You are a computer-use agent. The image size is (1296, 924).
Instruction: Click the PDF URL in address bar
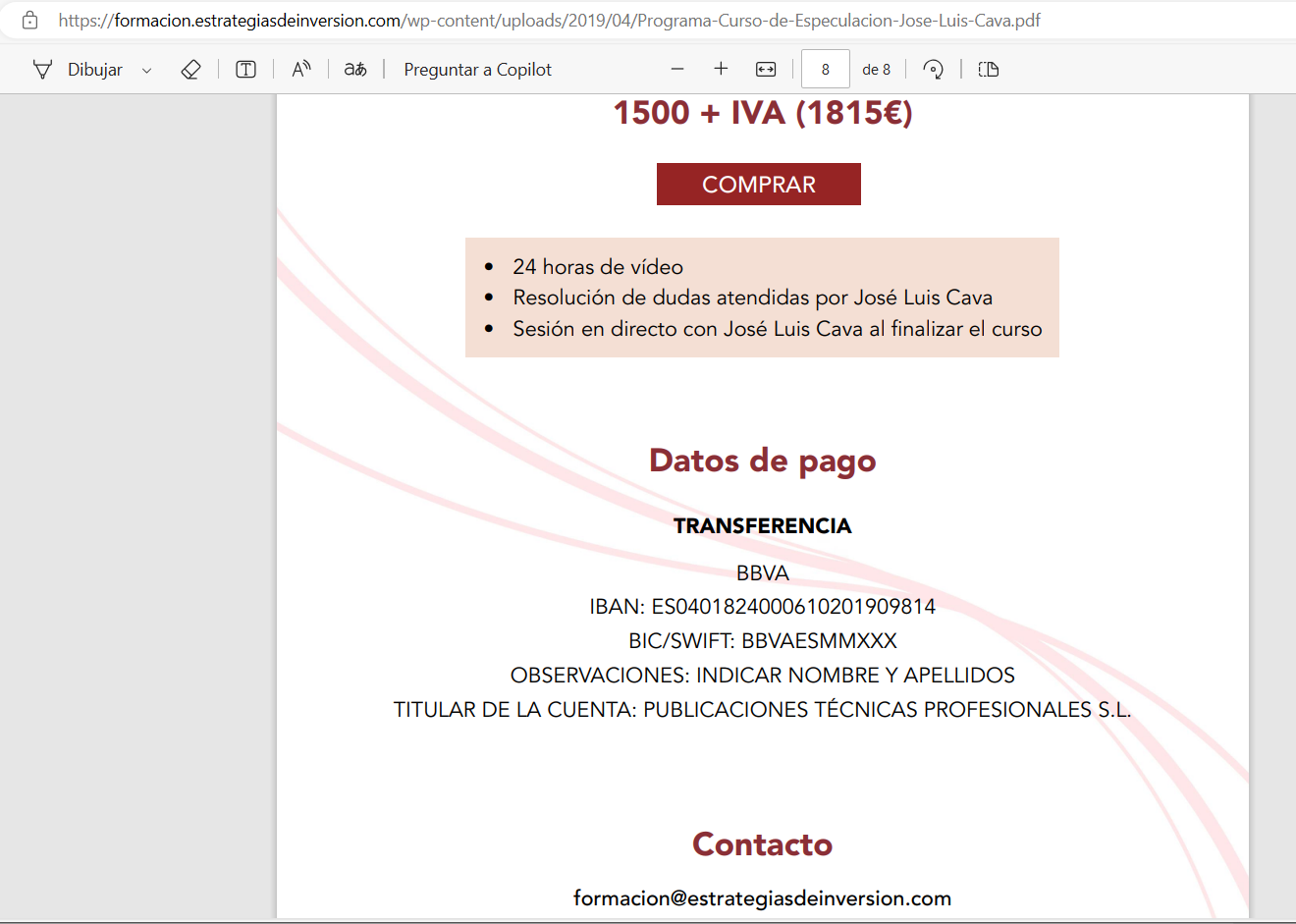pos(550,20)
